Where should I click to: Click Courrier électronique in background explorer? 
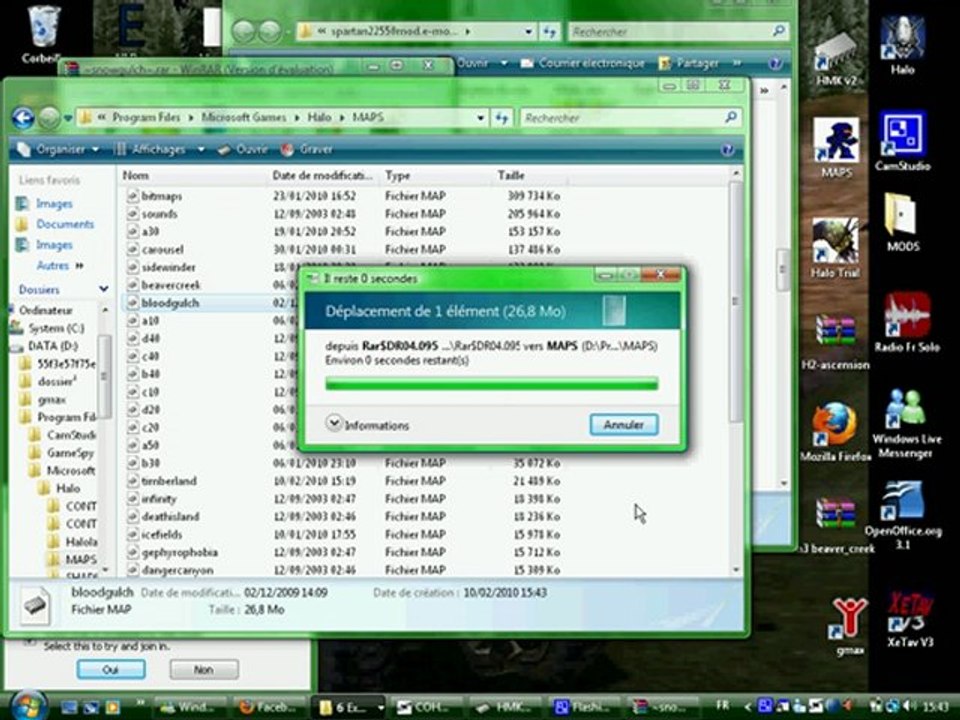point(582,63)
